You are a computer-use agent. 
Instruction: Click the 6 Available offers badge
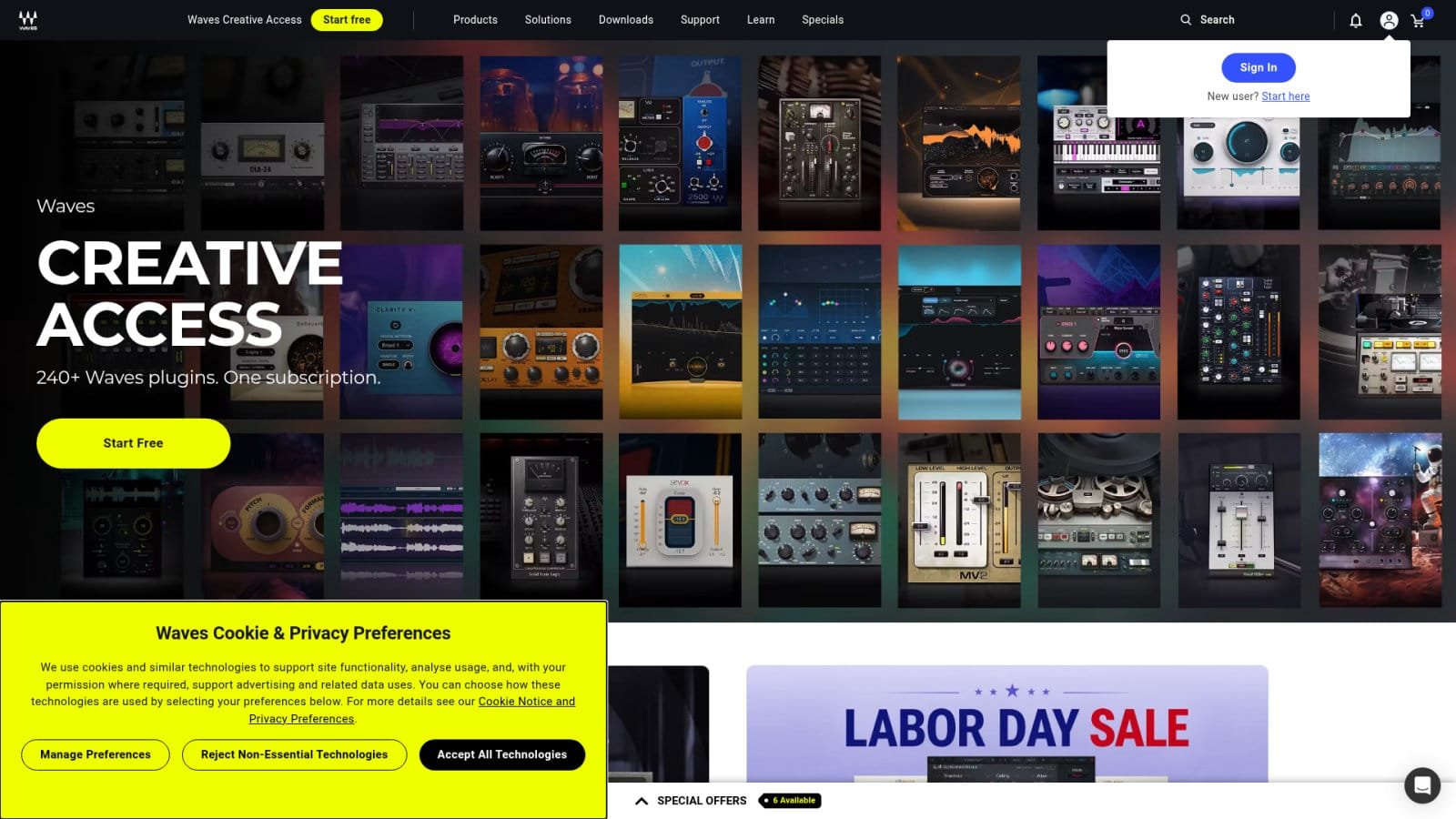point(790,801)
